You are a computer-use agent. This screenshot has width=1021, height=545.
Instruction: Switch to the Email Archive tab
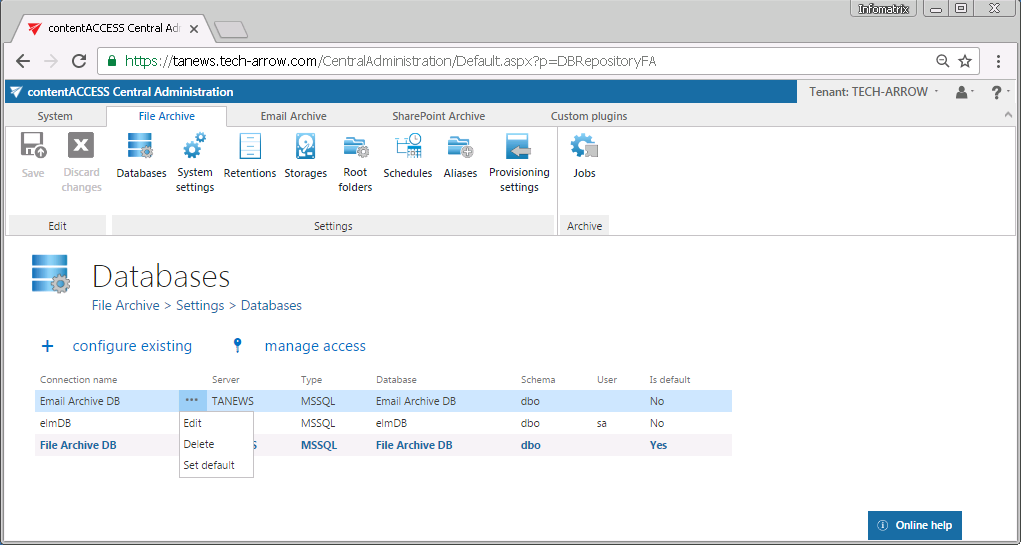tap(294, 116)
